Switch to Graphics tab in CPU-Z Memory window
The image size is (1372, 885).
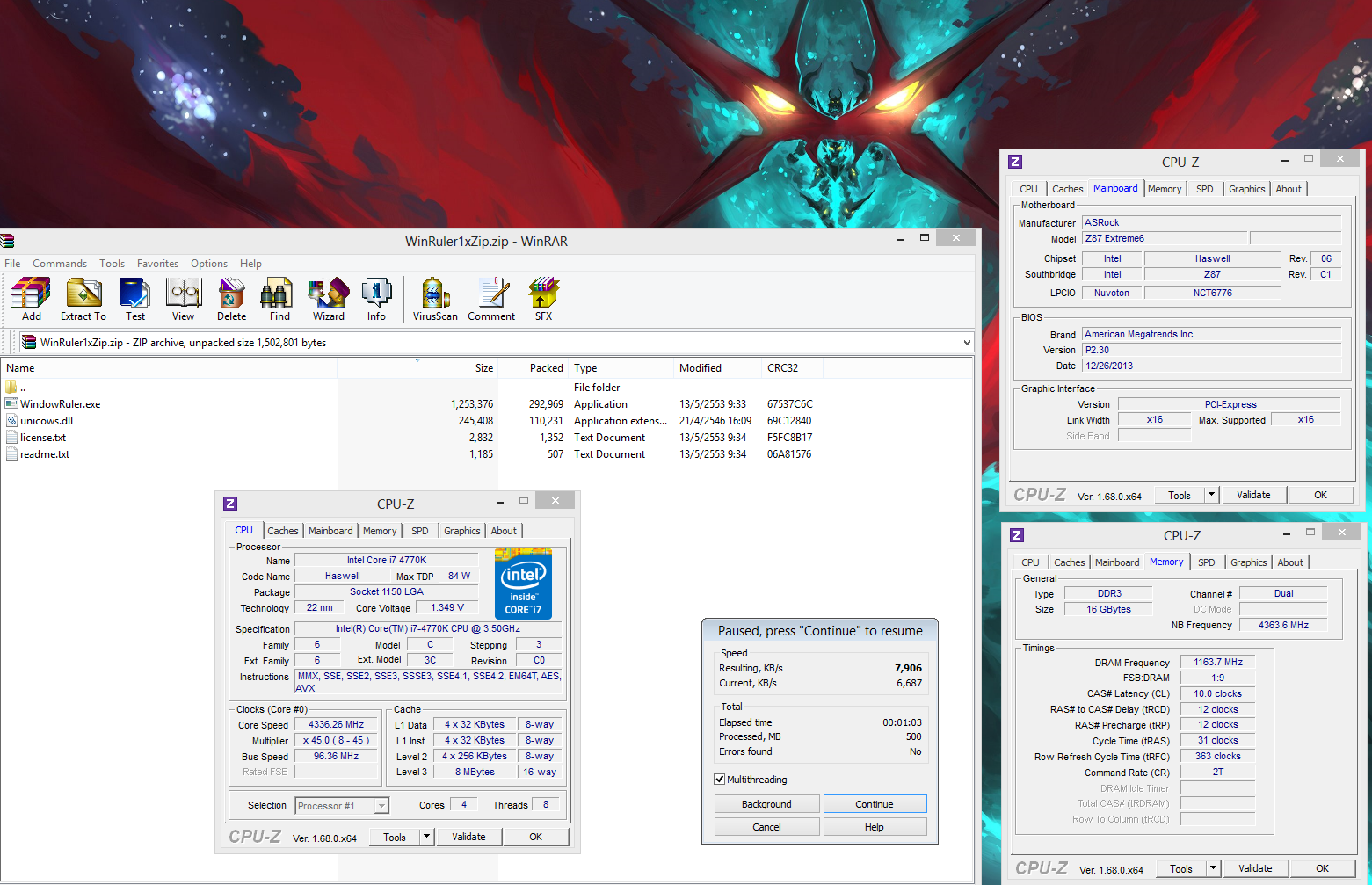click(x=1249, y=562)
